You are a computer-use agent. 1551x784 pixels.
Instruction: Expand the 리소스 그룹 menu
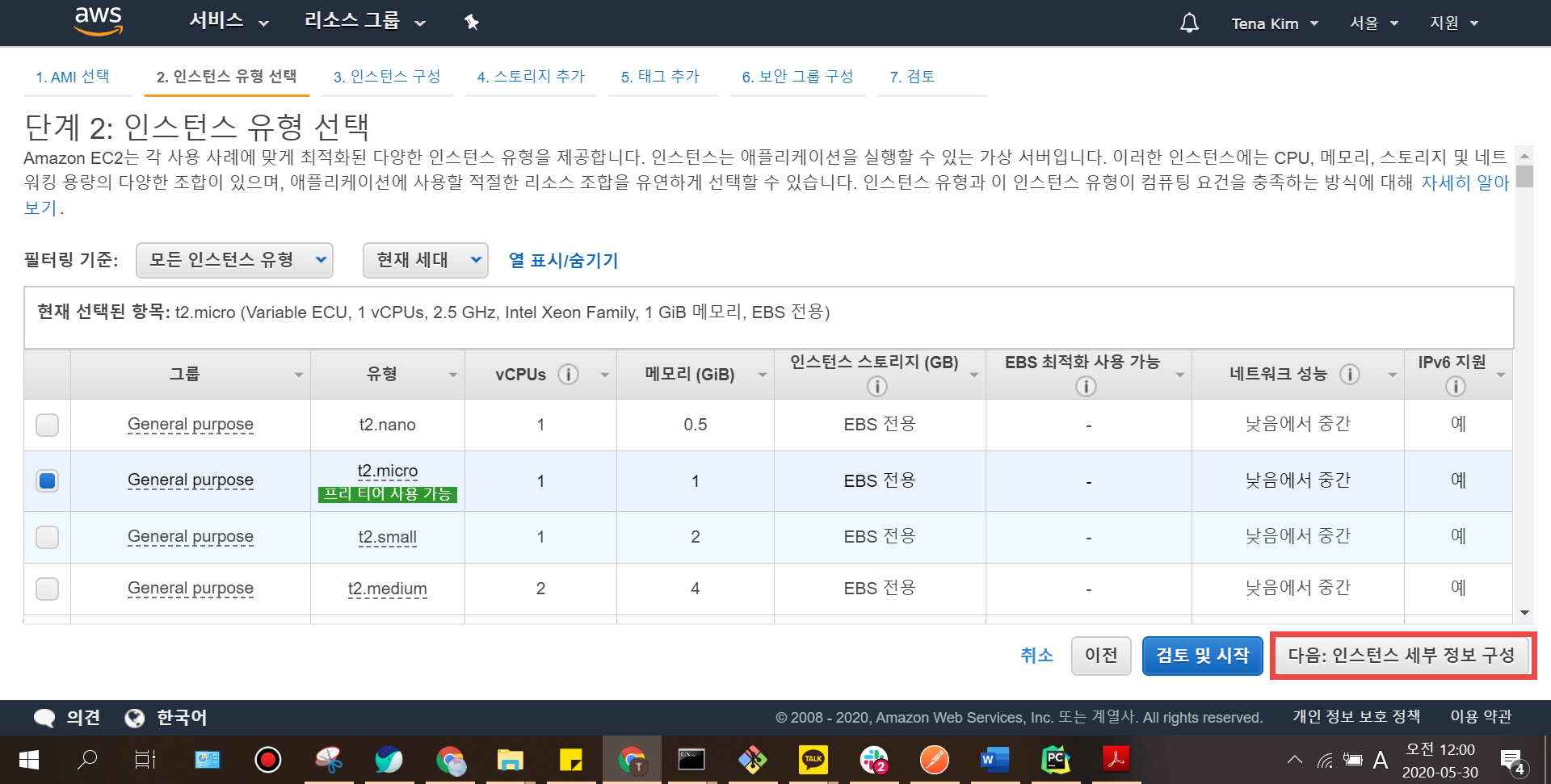point(364,21)
